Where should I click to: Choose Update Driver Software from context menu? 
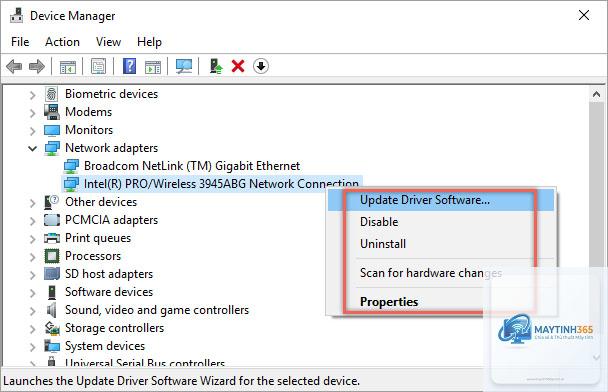coord(442,200)
